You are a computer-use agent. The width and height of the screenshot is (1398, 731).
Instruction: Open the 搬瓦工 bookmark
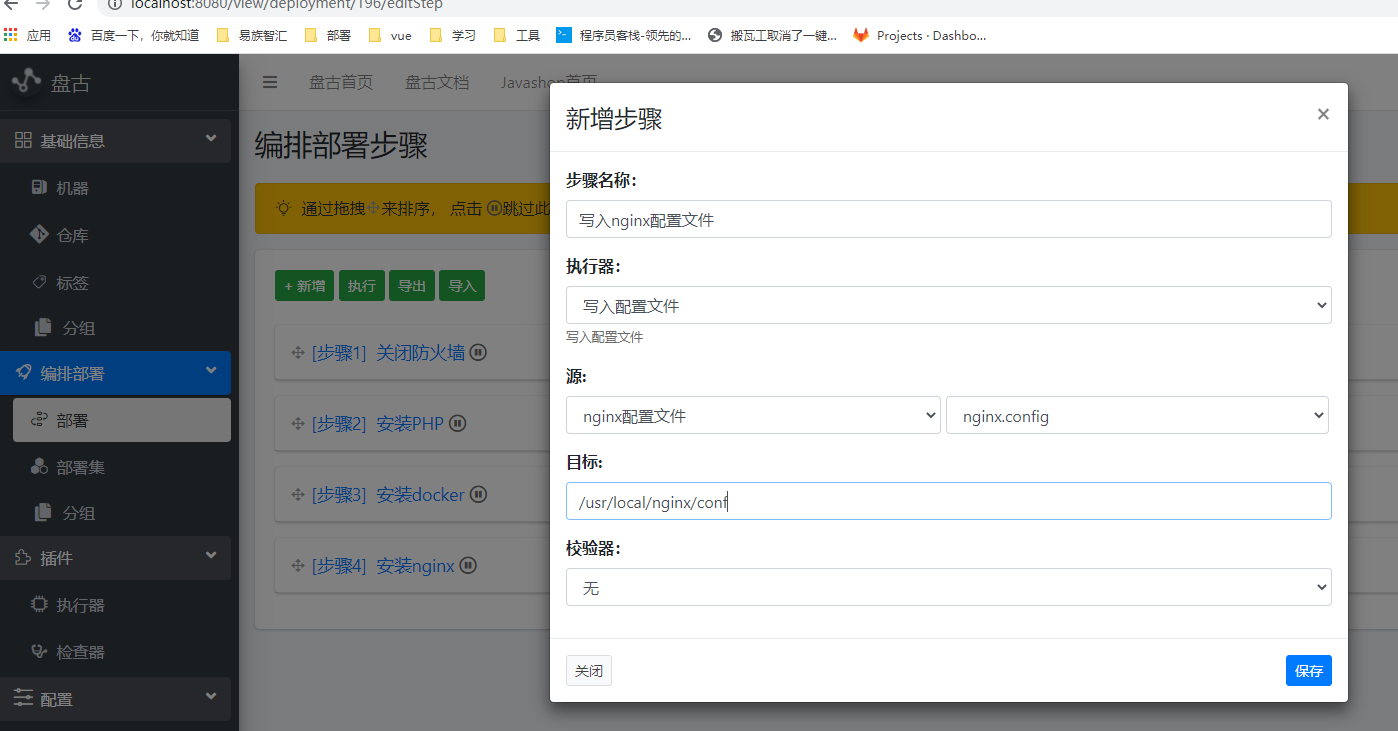tap(772, 35)
